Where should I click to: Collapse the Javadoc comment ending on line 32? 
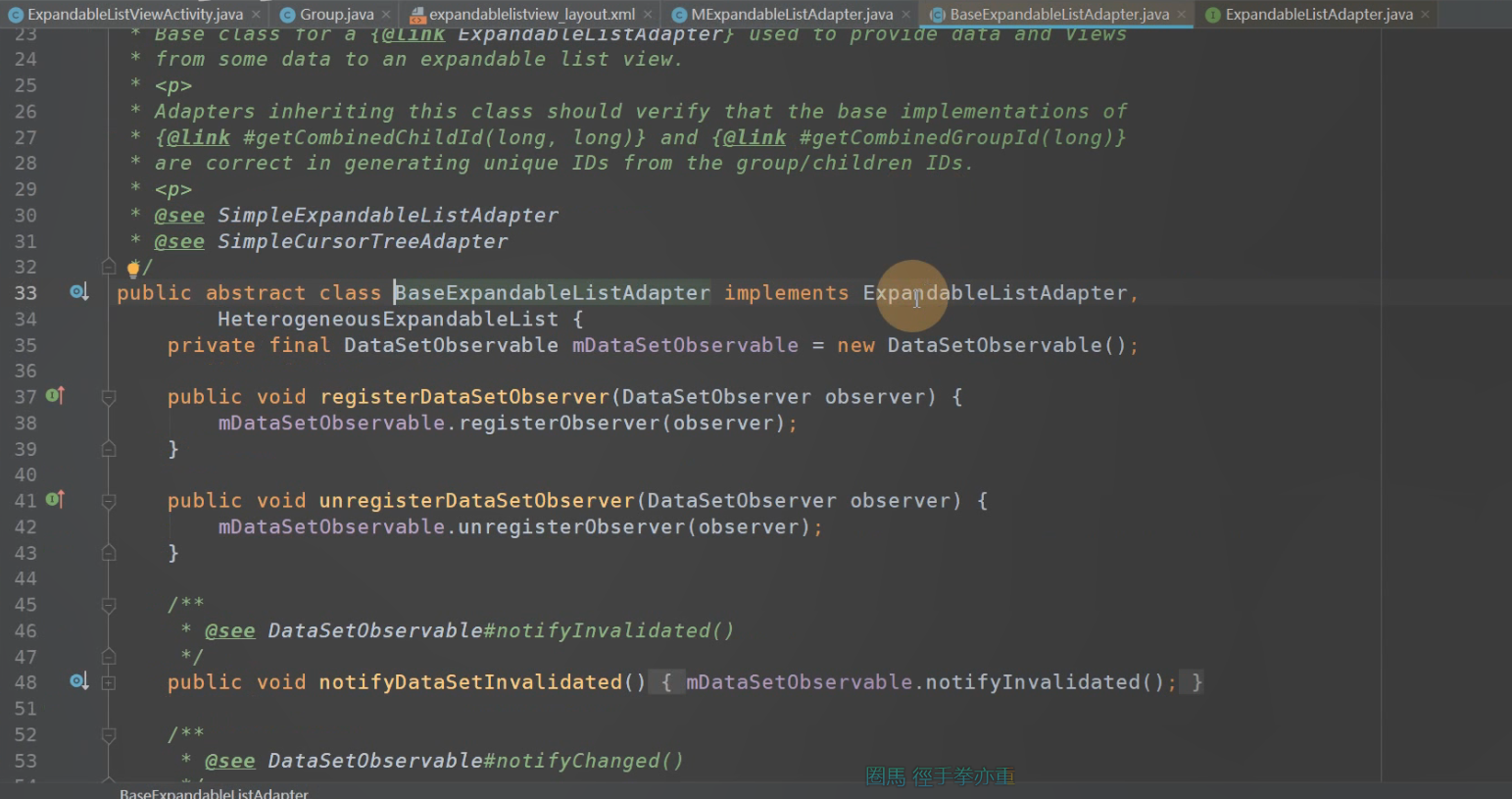[x=109, y=267]
